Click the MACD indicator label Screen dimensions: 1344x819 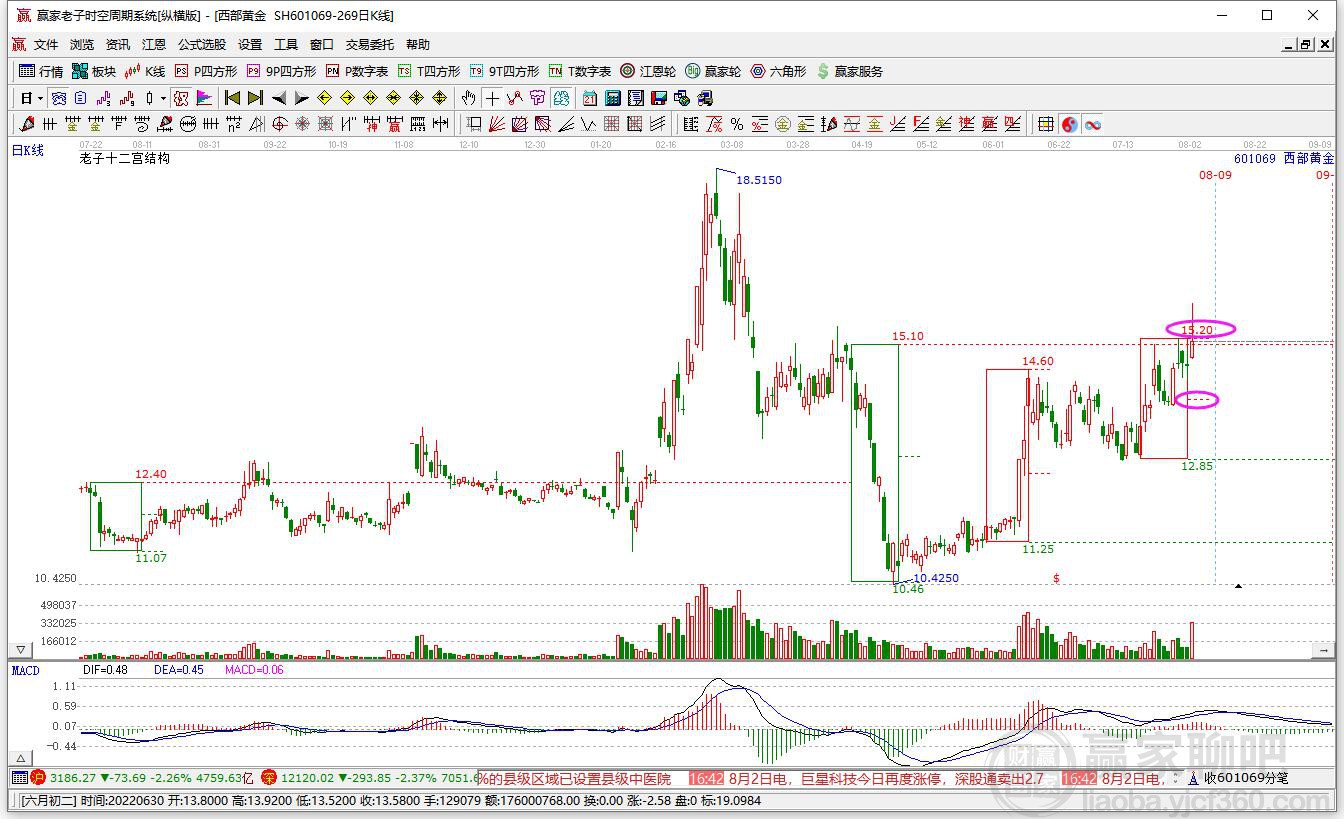point(25,670)
